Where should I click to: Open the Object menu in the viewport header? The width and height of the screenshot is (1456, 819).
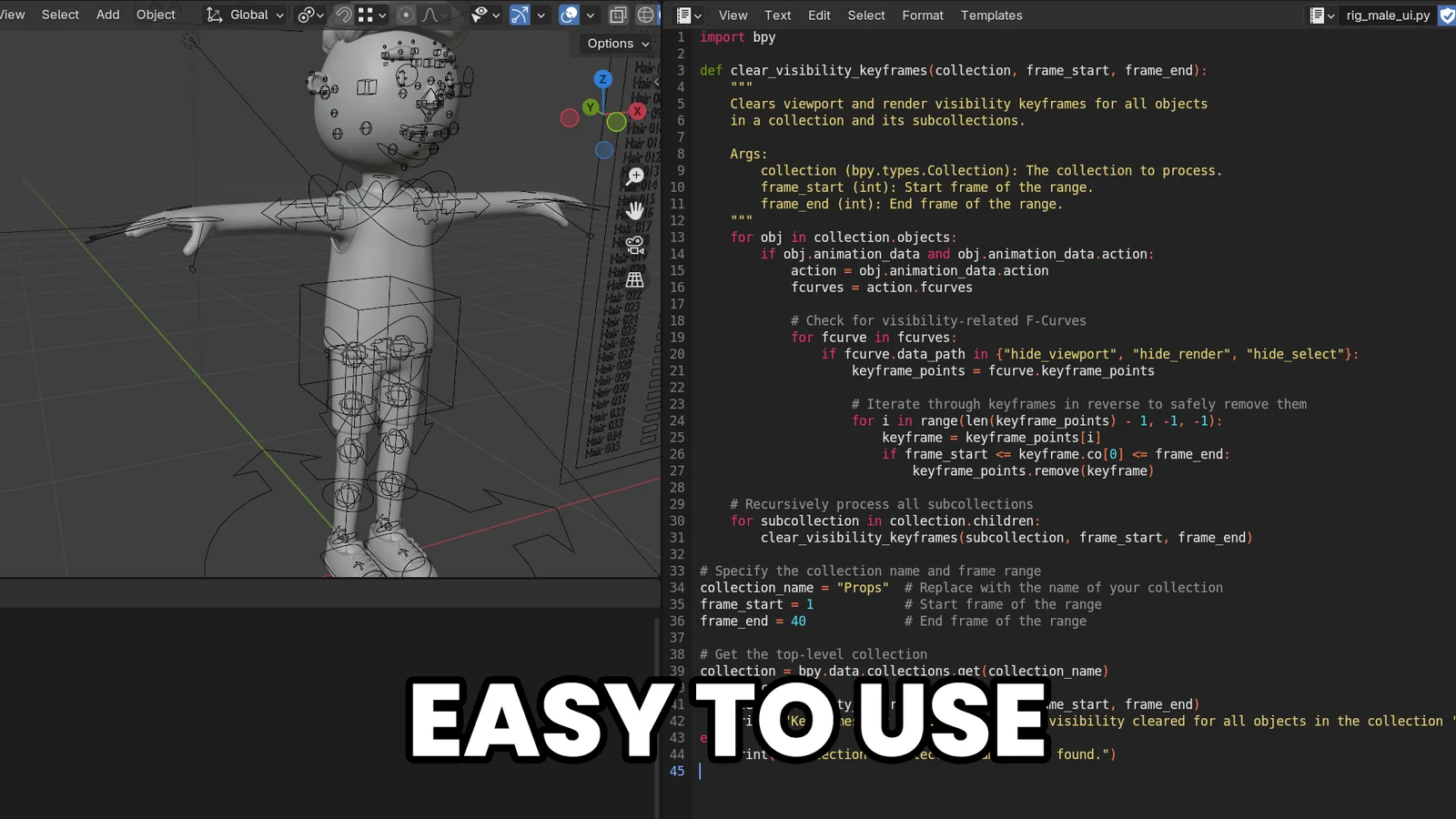pyautogui.click(x=155, y=15)
